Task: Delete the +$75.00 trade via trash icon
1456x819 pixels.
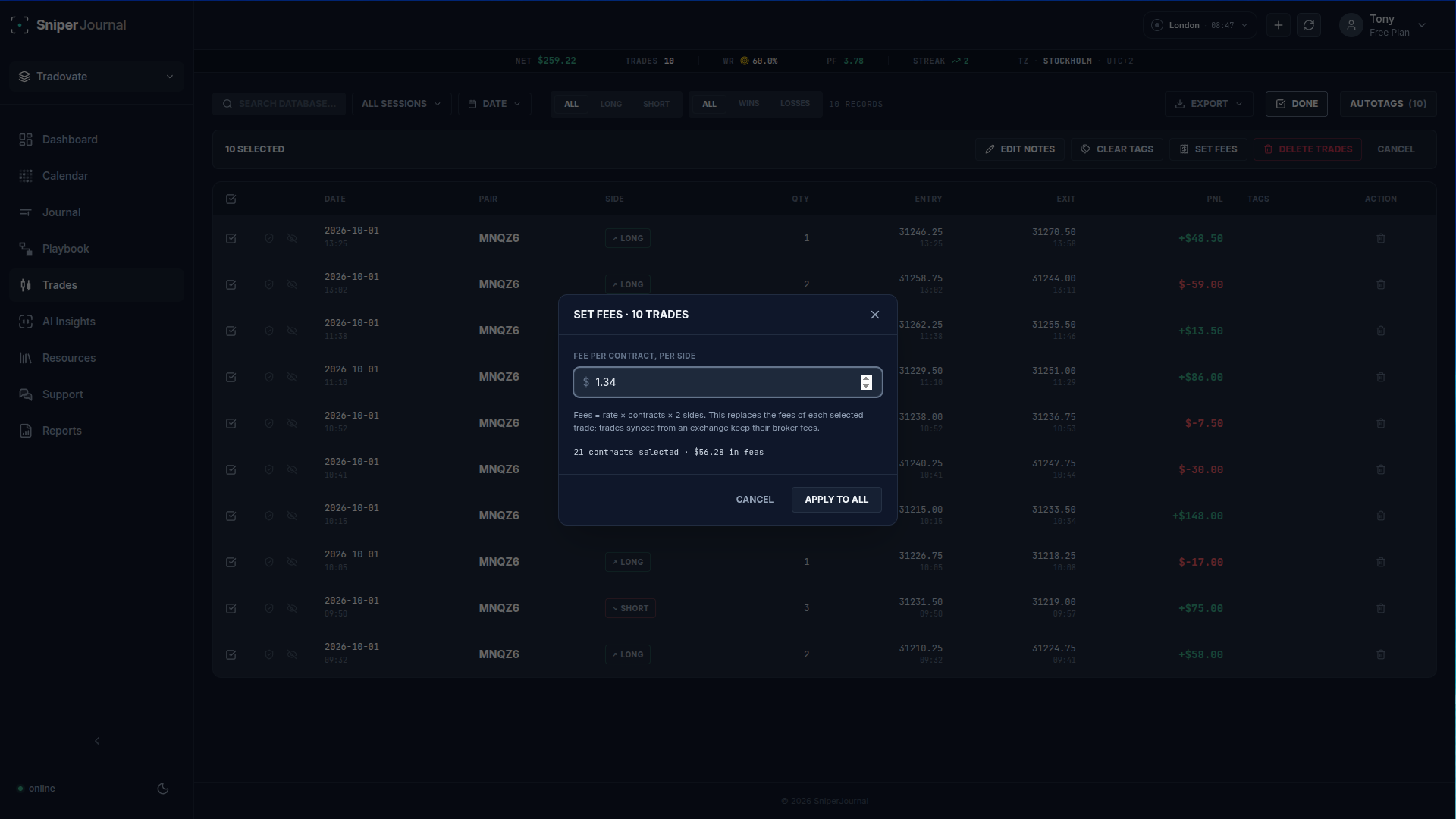Action: pyautogui.click(x=1381, y=608)
